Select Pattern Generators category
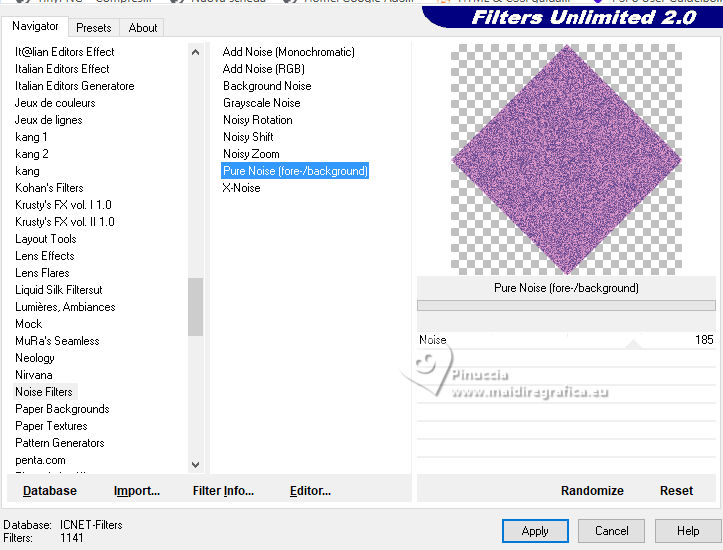The image size is (723, 550). tap(59, 443)
